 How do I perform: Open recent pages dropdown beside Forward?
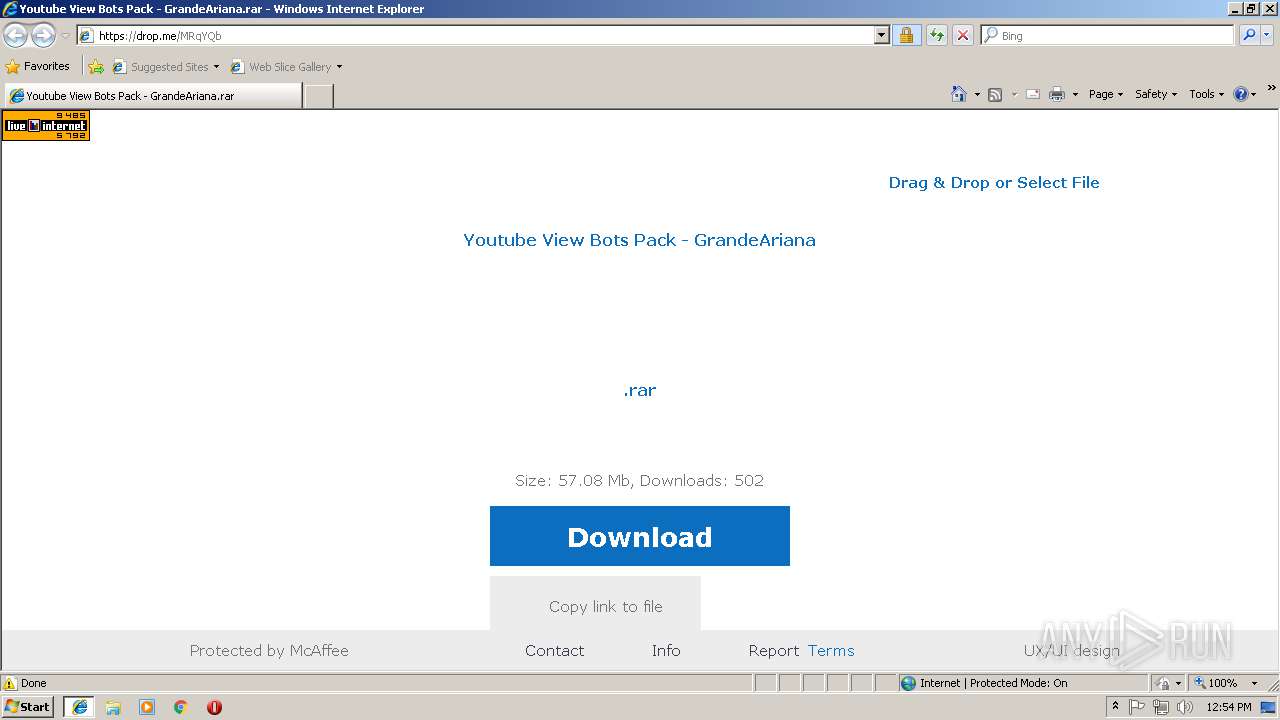pos(65,36)
